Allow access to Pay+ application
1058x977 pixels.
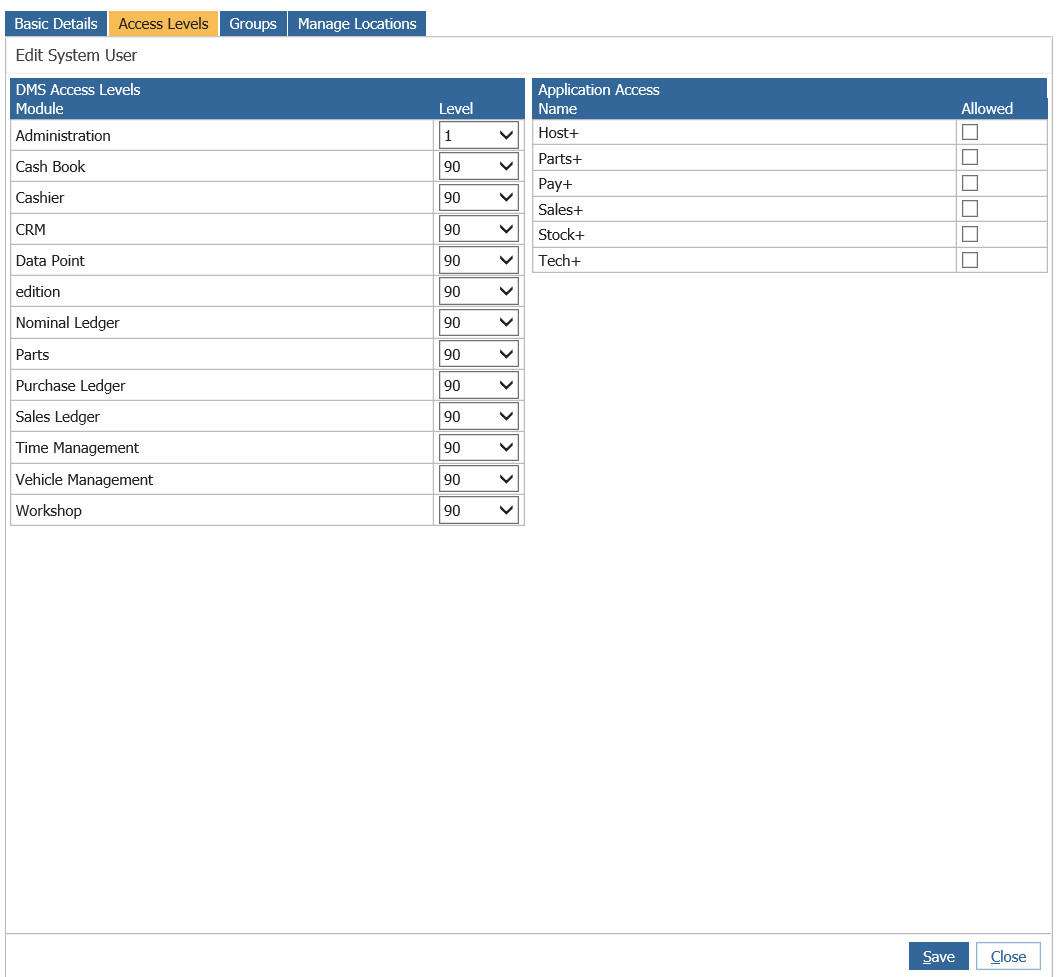coord(969,184)
